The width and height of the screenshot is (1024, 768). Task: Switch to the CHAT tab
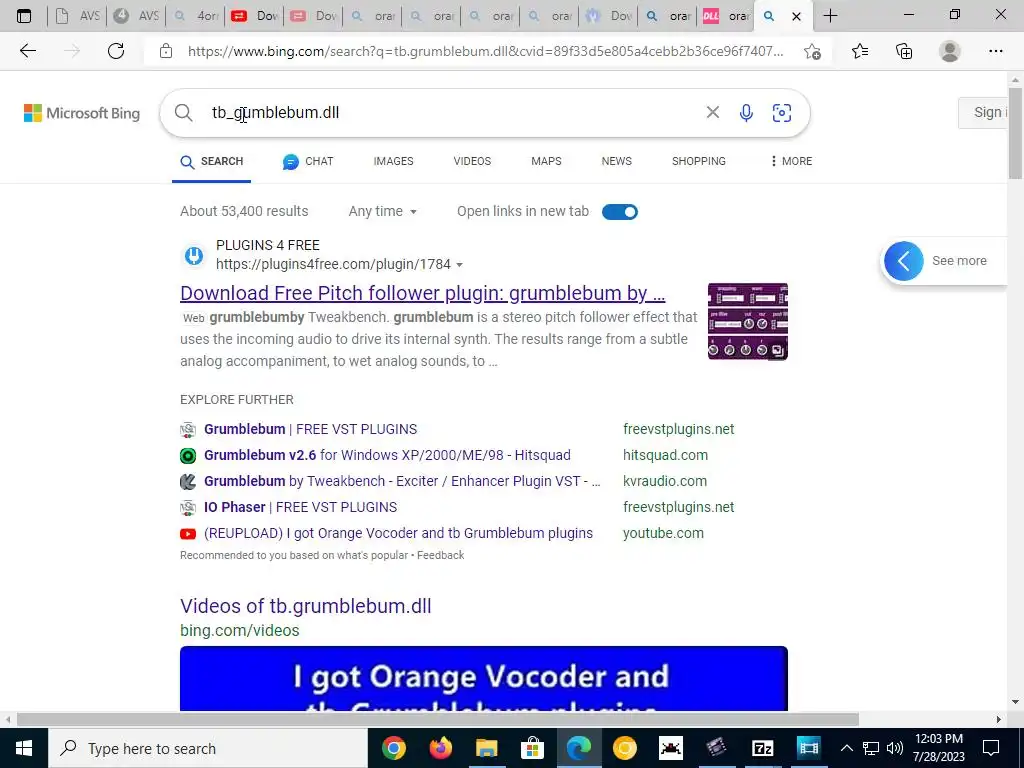coord(308,161)
